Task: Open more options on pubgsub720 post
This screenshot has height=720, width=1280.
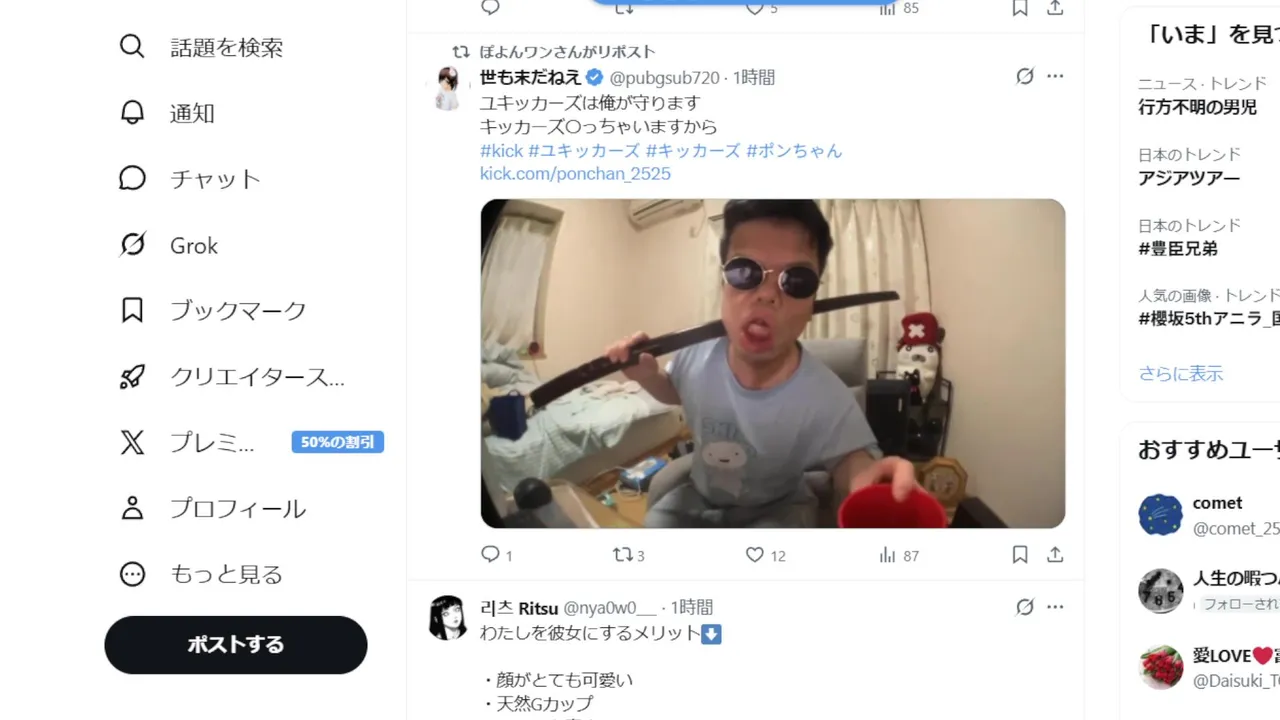Action: click(x=1055, y=77)
